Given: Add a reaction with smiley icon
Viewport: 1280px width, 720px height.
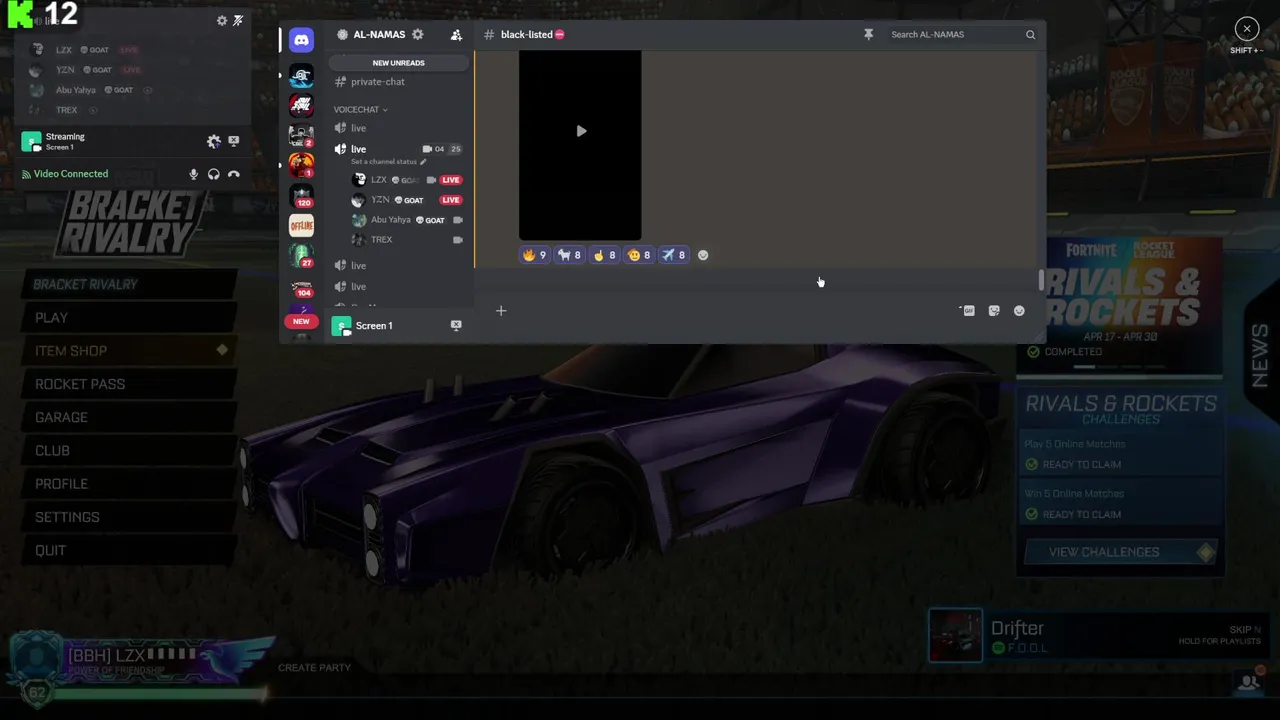Looking at the screenshot, I should (703, 255).
